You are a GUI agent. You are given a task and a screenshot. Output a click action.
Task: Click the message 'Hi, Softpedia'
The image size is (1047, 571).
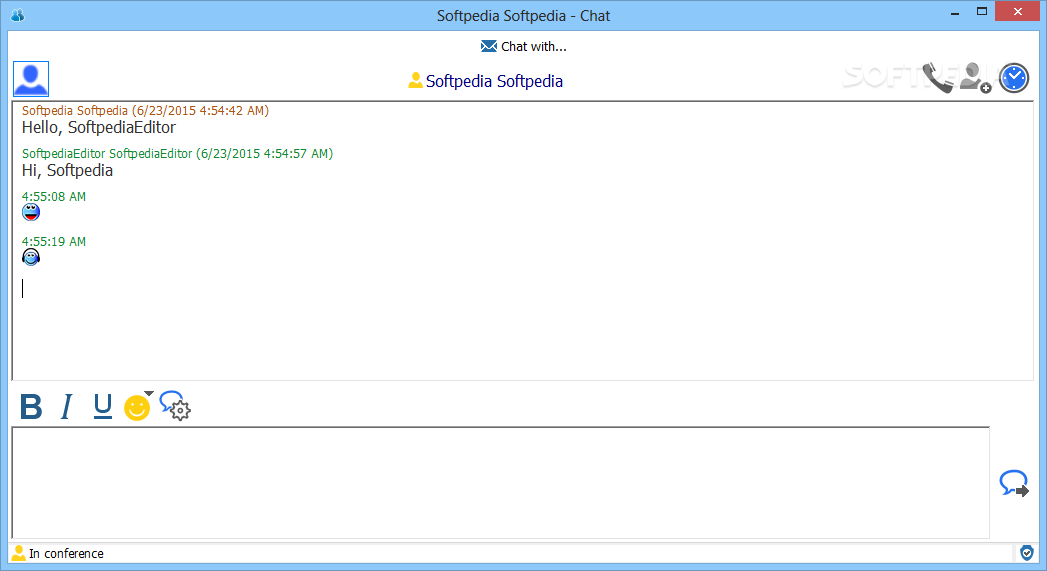(67, 170)
